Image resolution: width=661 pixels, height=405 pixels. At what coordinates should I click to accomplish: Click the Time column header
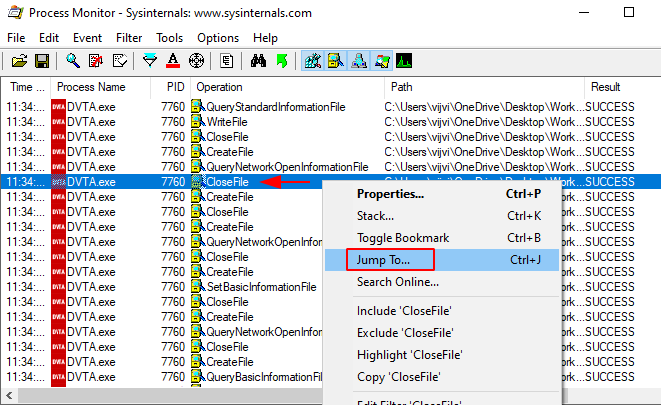click(27, 87)
